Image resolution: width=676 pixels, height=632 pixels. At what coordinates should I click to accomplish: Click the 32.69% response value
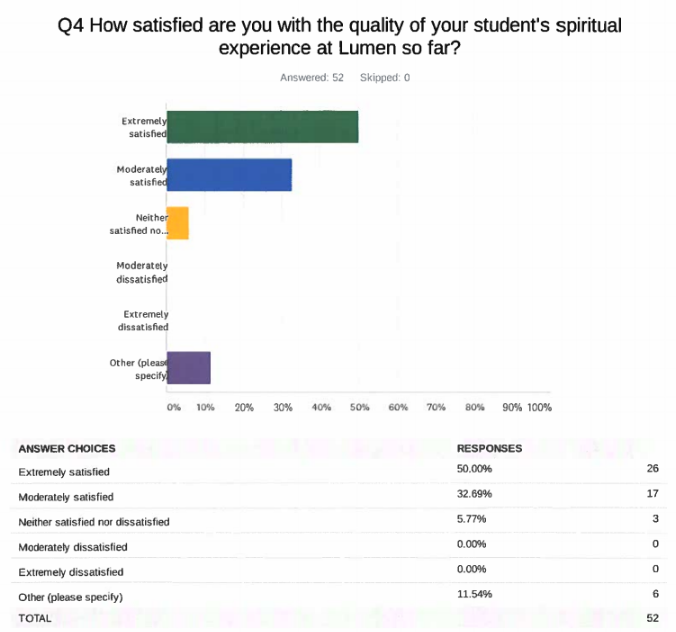point(474,494)
